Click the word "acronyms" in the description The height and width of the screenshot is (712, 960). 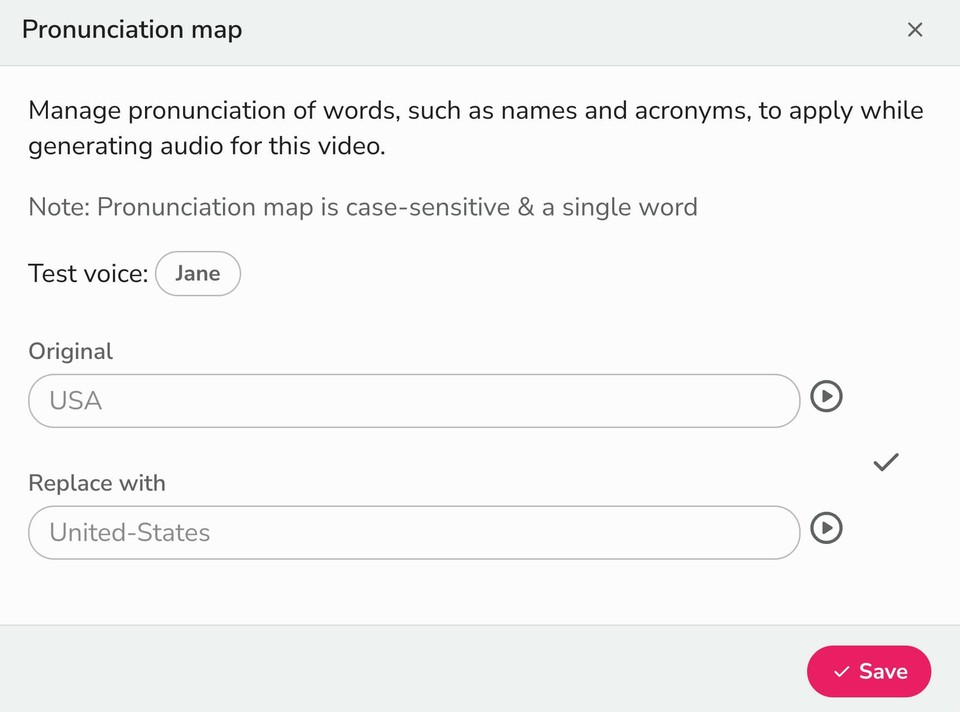coord(691,111)
